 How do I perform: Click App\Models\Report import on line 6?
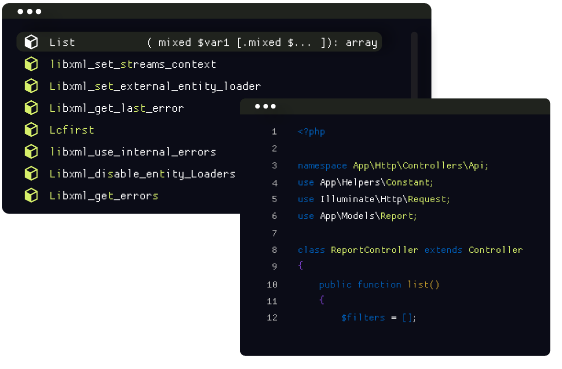pyautogui.click(x=368, y=216)
